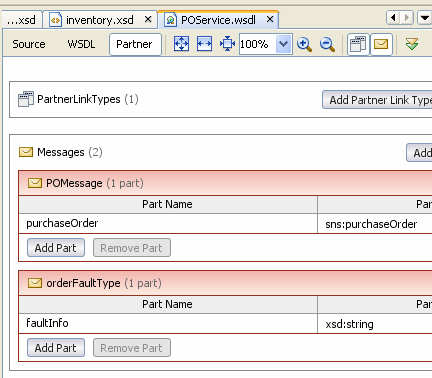
Task: Switch to the inventory.xsd tab
Action: click(x=100, y=20)
